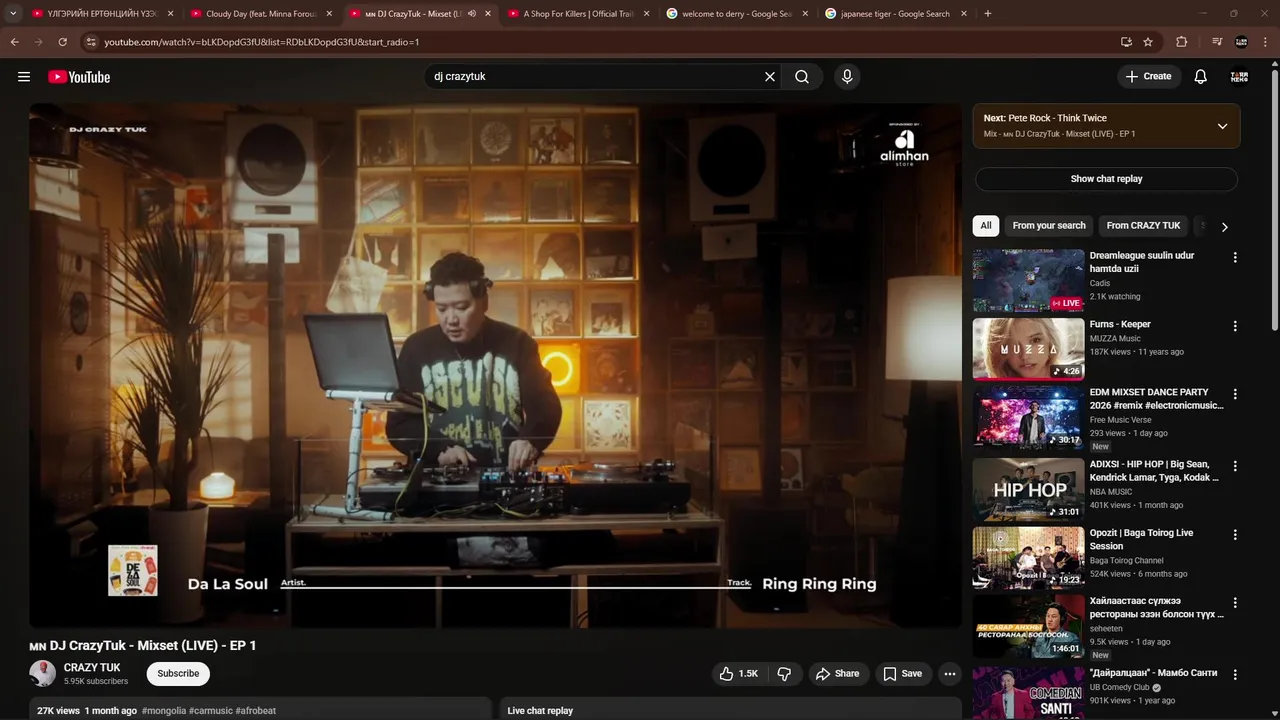
Task: Close the A Shop For Killers tab
Action: pyautogui.click(x=646, y=14)
